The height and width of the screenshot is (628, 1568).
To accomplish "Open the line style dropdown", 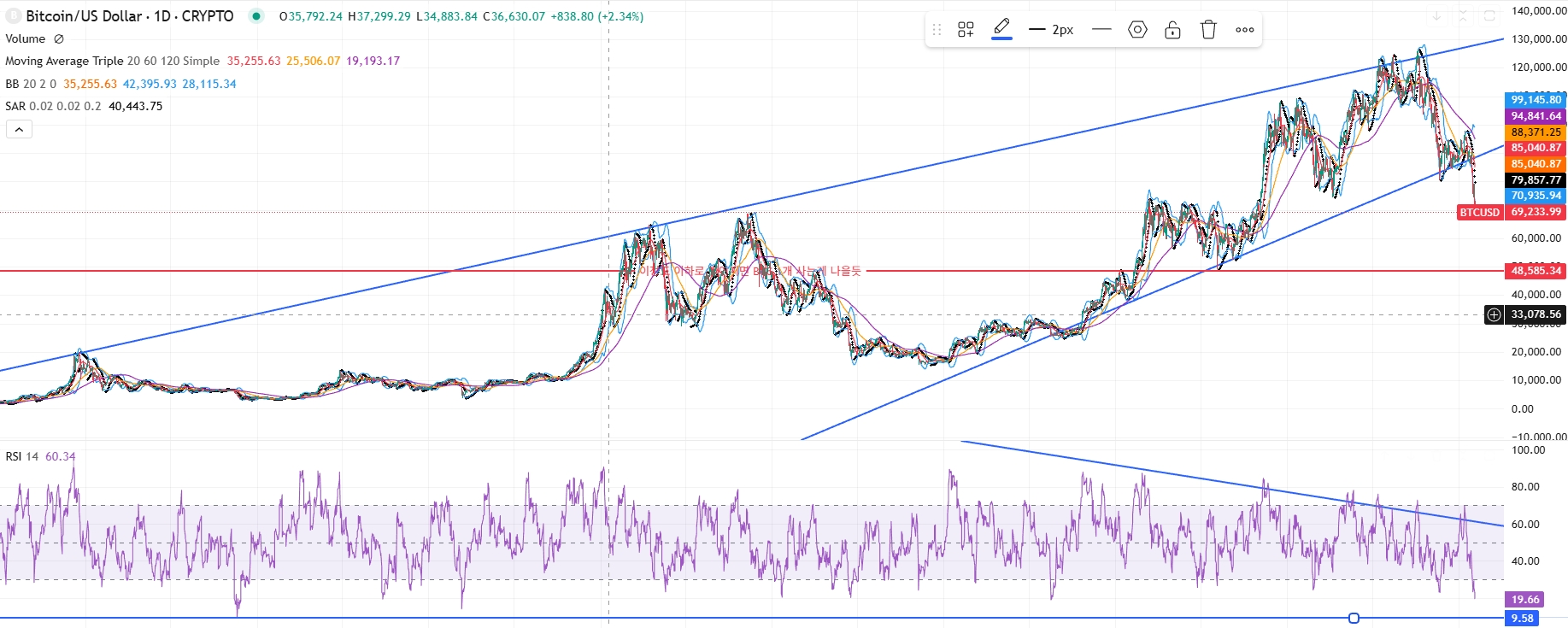I will 1101,30.
